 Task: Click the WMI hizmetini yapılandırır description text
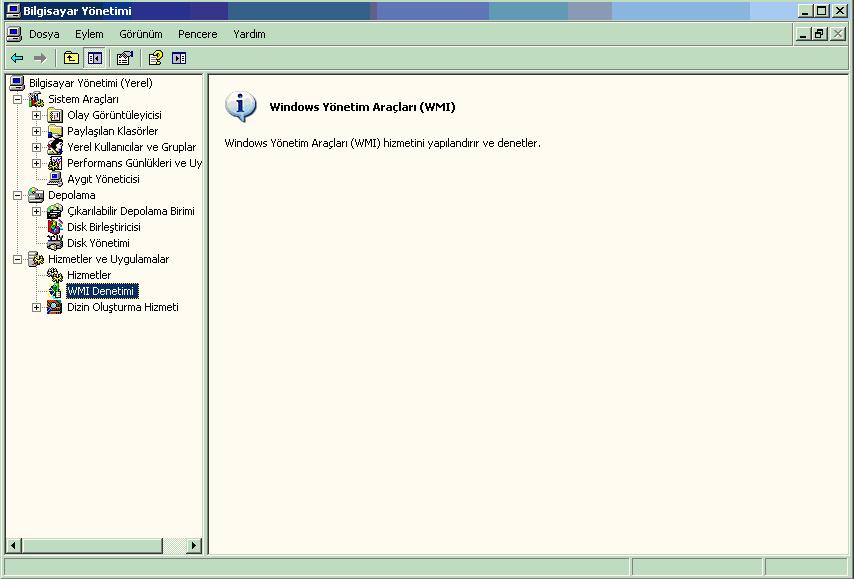click(382, 143)
